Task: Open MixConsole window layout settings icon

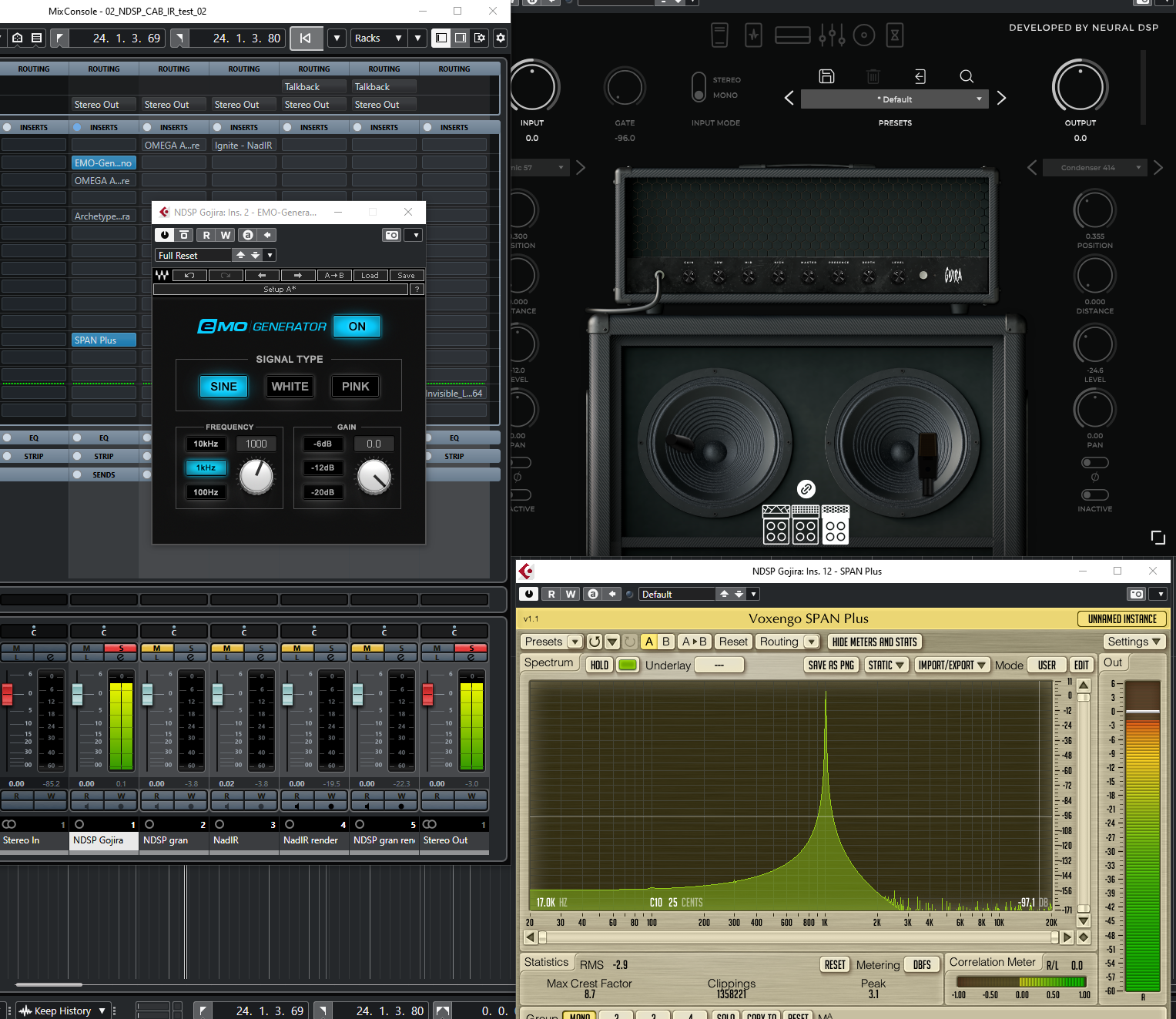Action: (x=480, y=38)
